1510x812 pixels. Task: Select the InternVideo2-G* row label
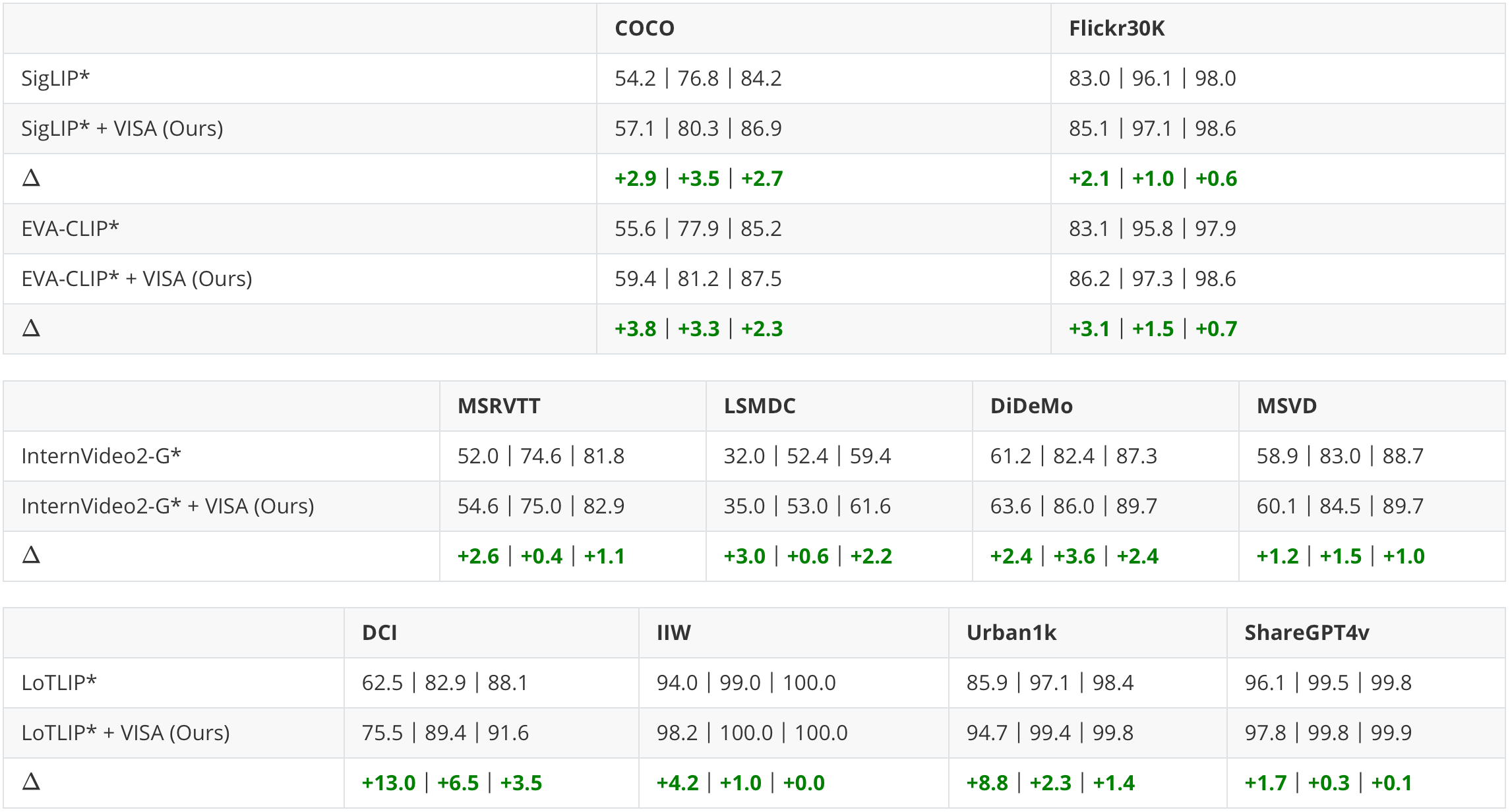[x=101, y=456]
